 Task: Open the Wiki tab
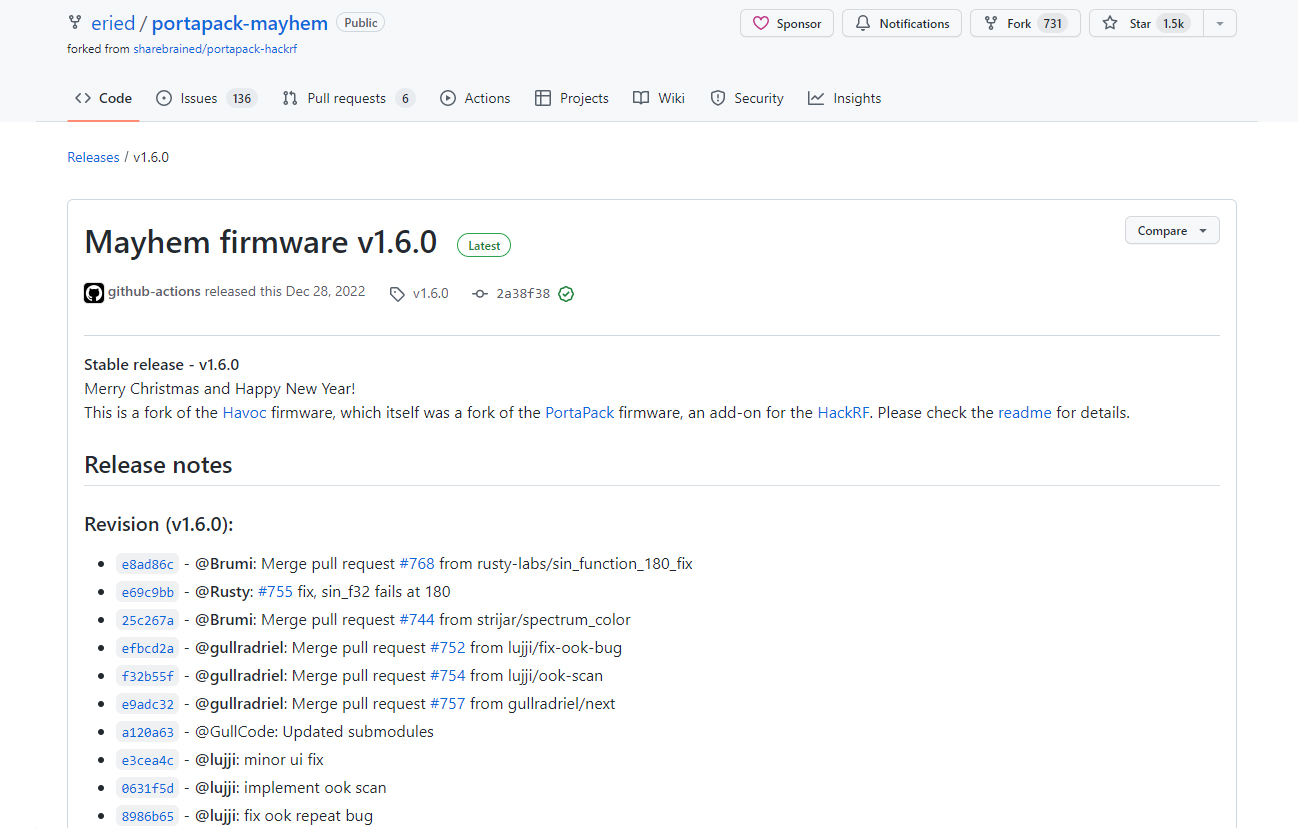coord(659,98)
